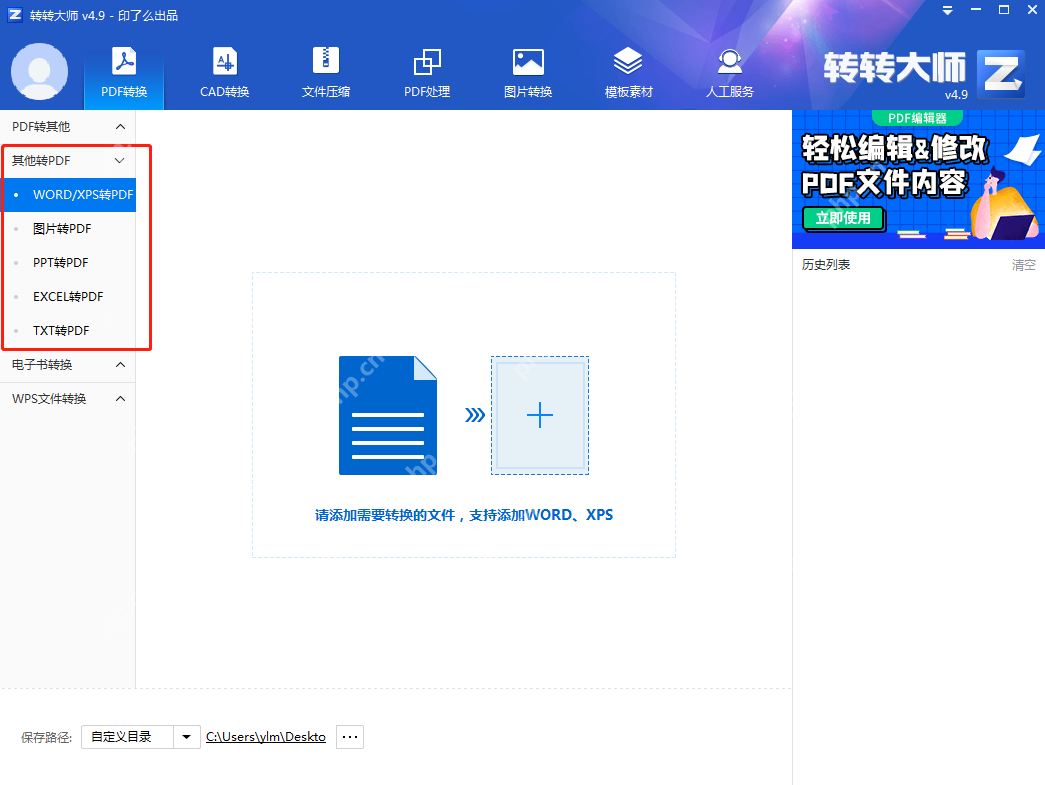Select WORD/XPS转PDF in the sidebar
The width and height of the screenshot is (1045, 785).
tap(69, 195)
